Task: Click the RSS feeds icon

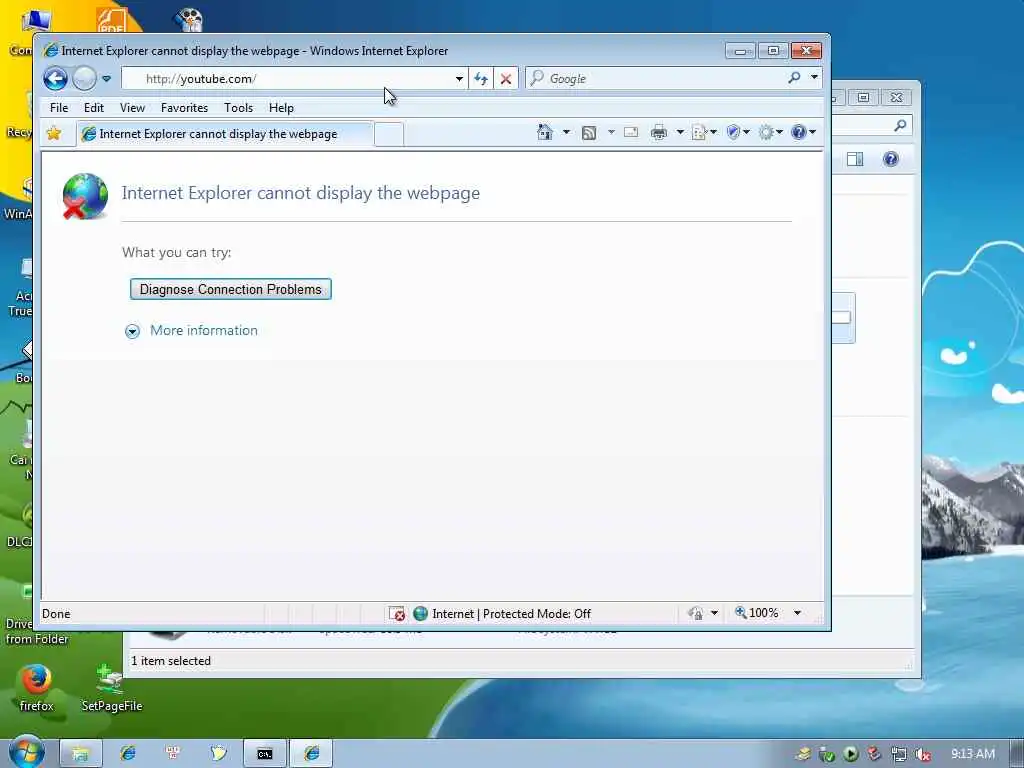Action: 588,133
